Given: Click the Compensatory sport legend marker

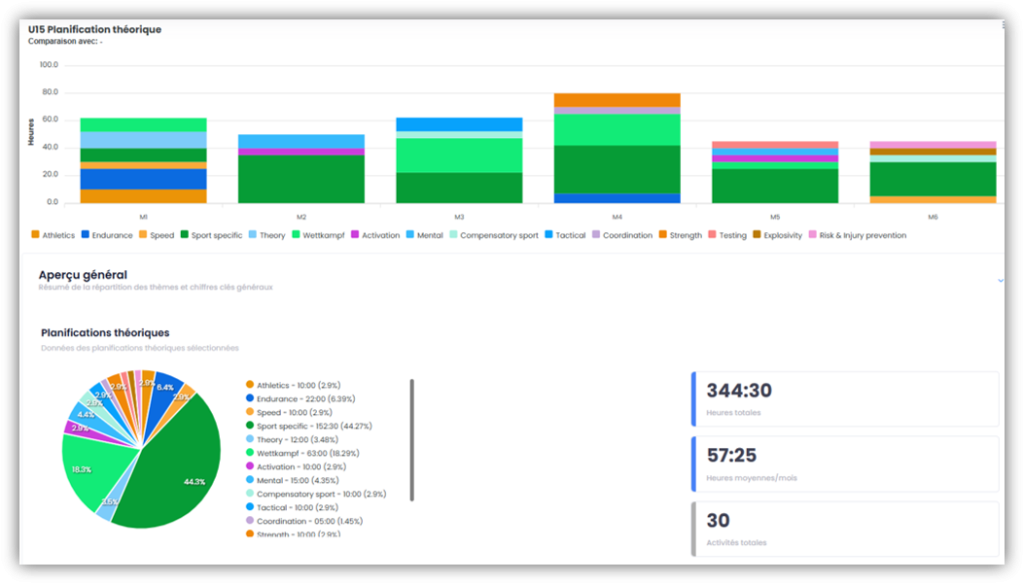Looking at the screenshot, I should [x=453, y=236].
